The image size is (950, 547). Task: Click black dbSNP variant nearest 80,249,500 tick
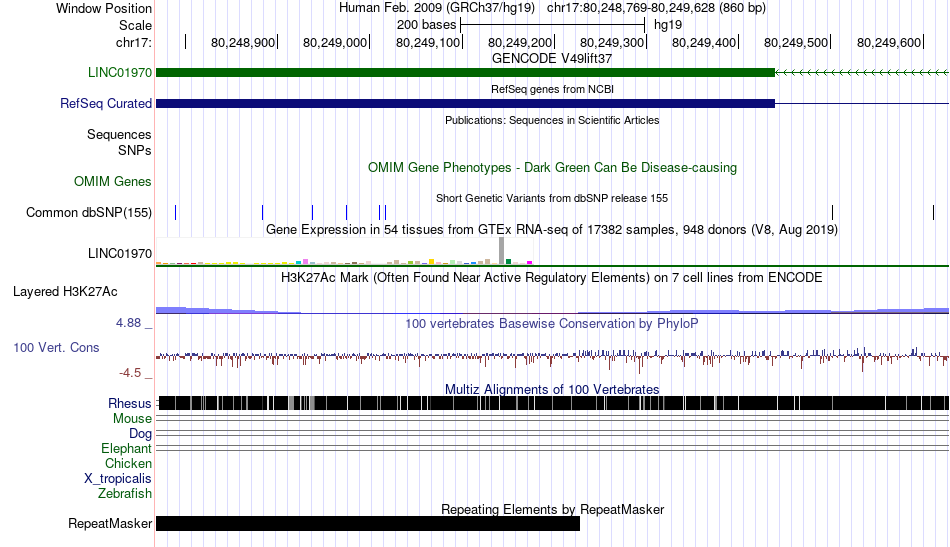pos(832,213)
